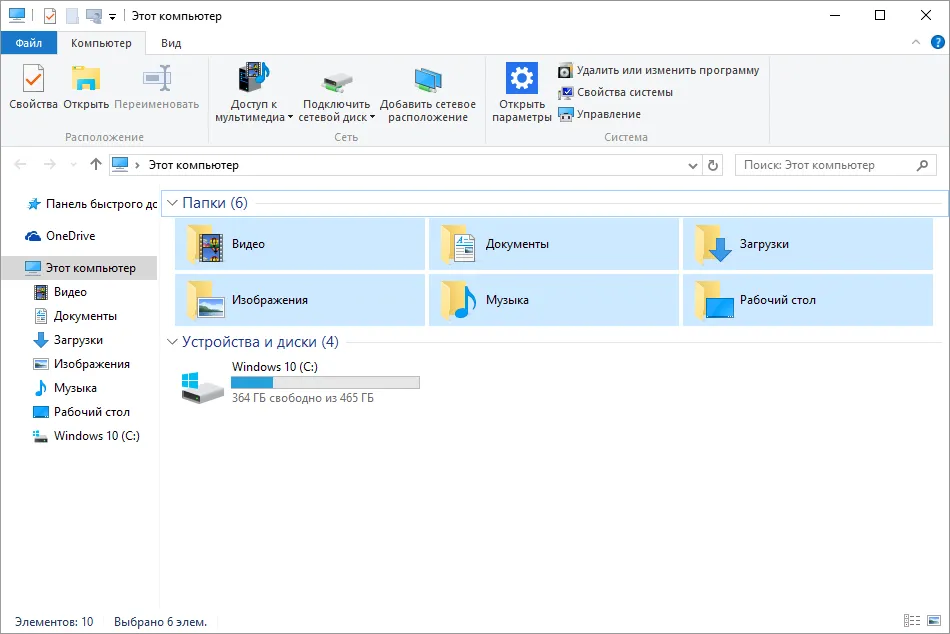Image resolution: width=950 pixels, height=634 pixels.
Task: Open Музыка in the navigation tree
Action: pyautogui.click(x=65, y=388)
